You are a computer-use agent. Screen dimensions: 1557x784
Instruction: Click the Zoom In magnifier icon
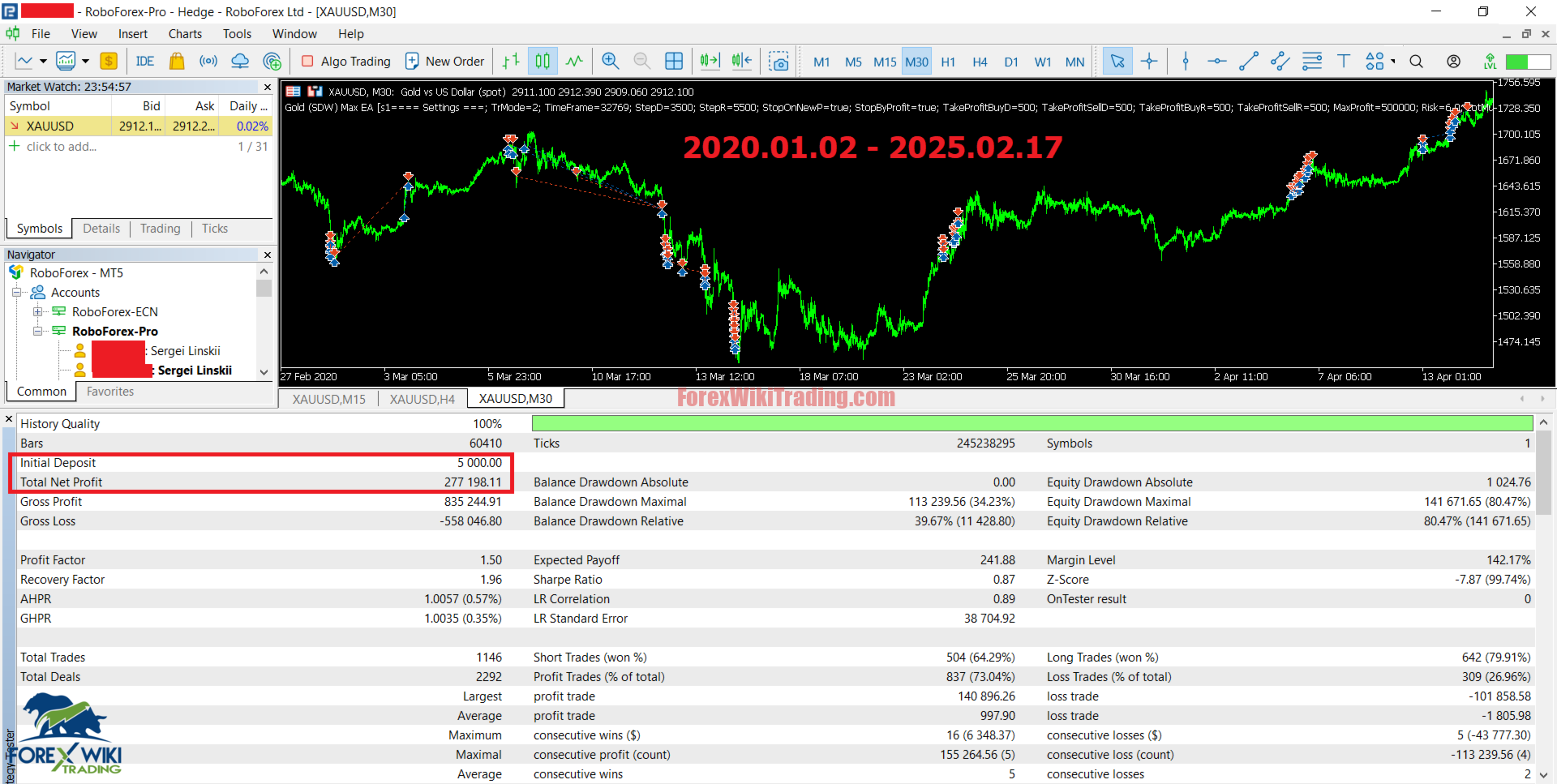pyautogui.click(x=610, y=62)
